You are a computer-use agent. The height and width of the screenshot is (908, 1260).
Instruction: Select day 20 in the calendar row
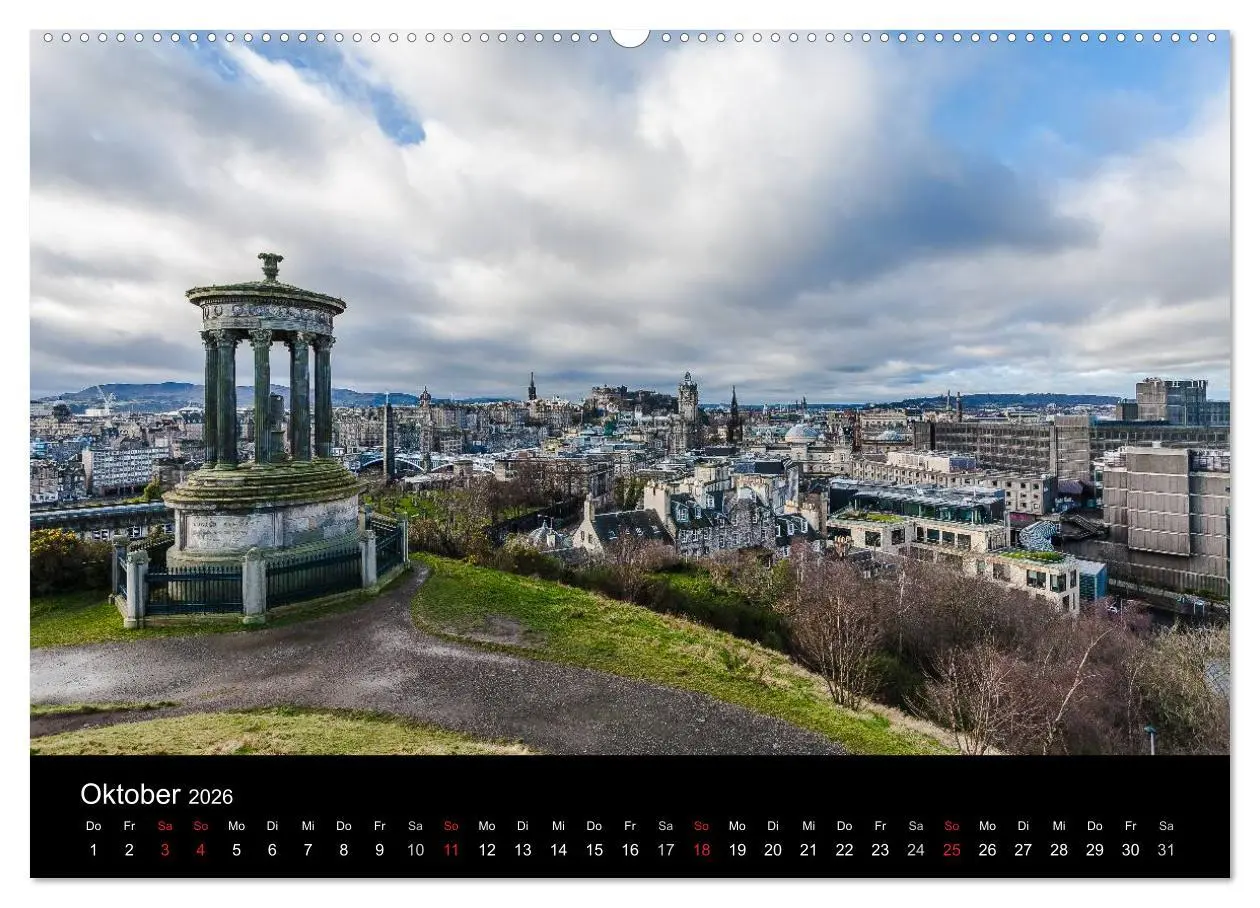tap(773, 850)
